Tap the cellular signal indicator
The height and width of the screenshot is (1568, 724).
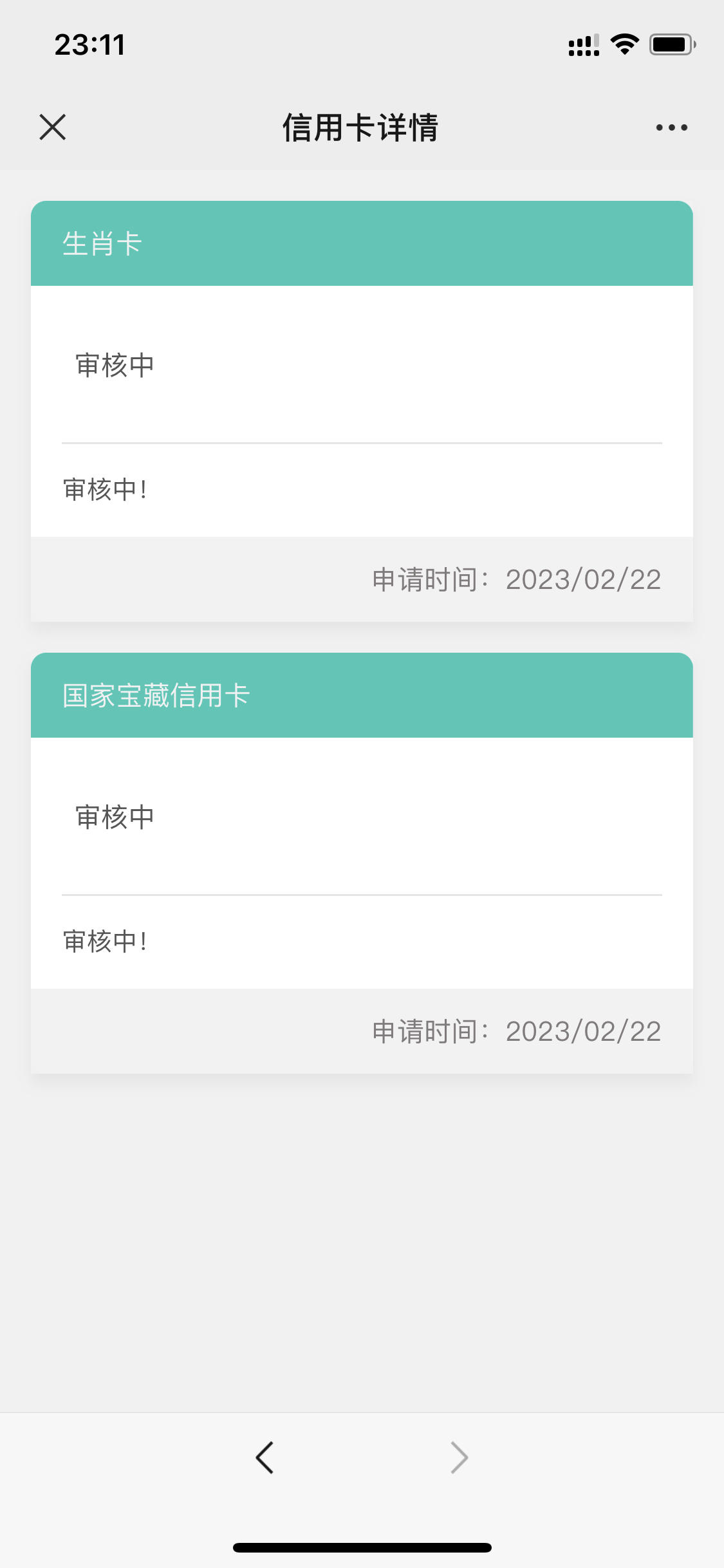[x=584, y=45]
